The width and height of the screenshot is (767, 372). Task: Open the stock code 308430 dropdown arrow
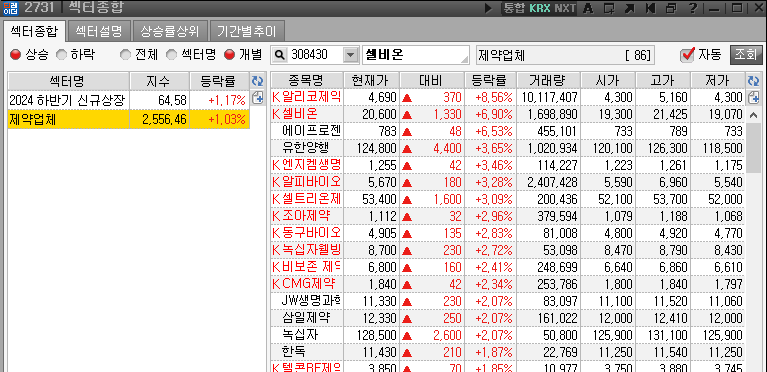(350, 55)
